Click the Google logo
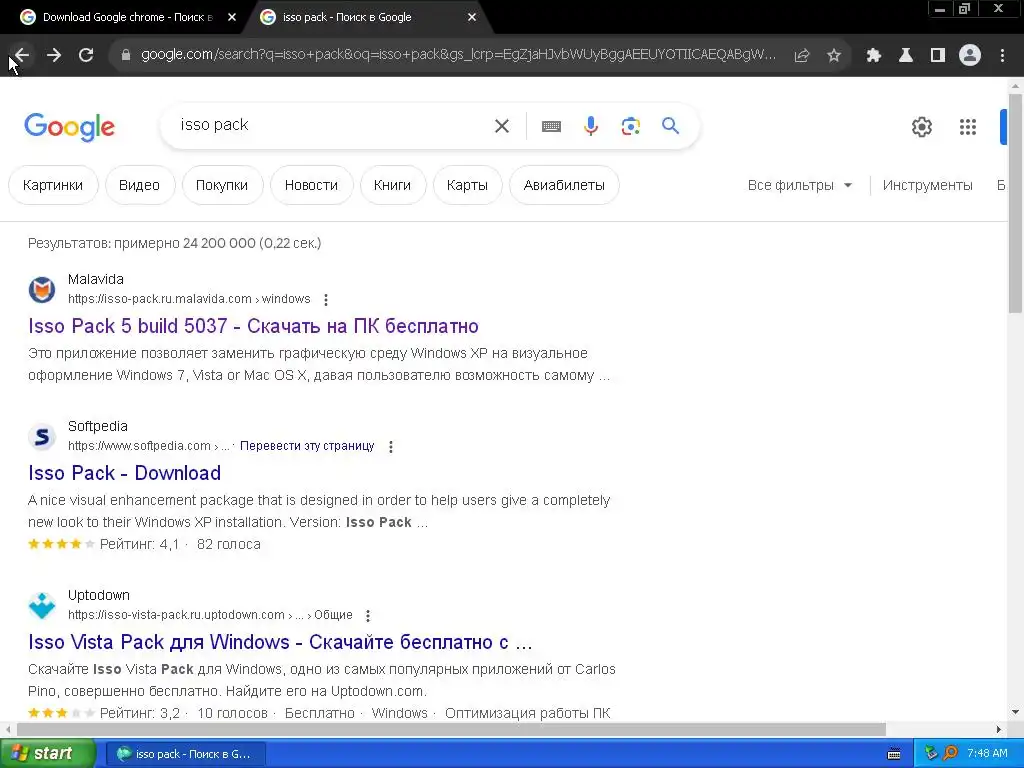This screenshot has width=1024, height=768. [69, 127]
